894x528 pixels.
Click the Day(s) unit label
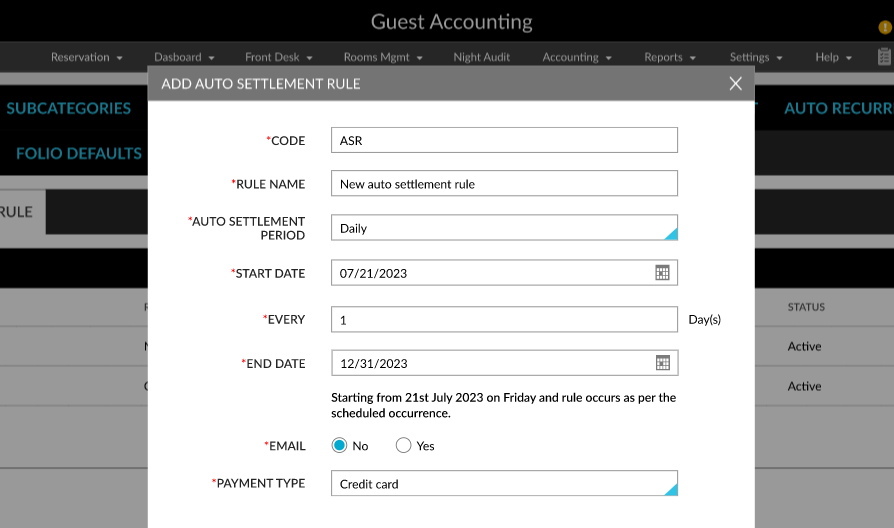point(705,319)
